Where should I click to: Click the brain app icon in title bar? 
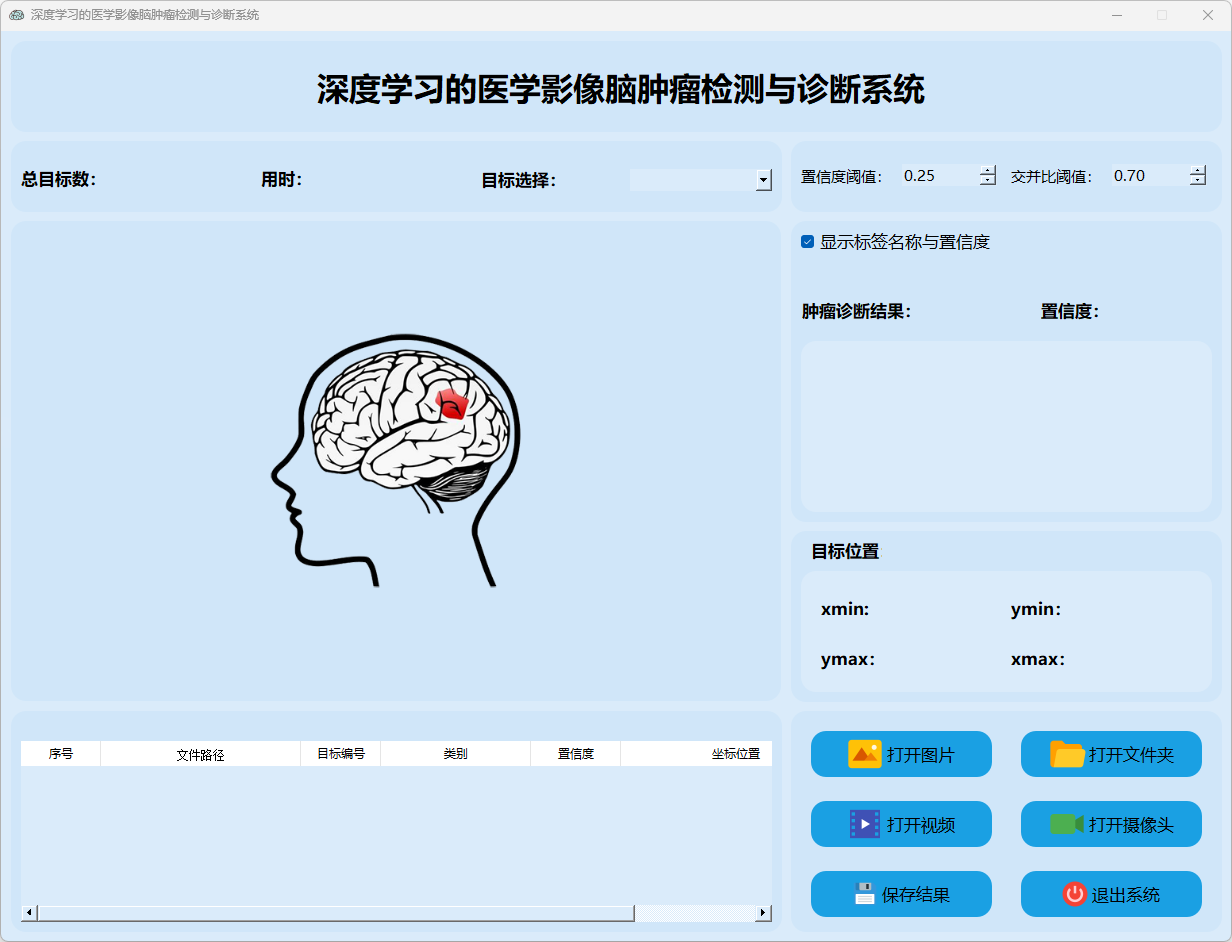tap(16, 15)
